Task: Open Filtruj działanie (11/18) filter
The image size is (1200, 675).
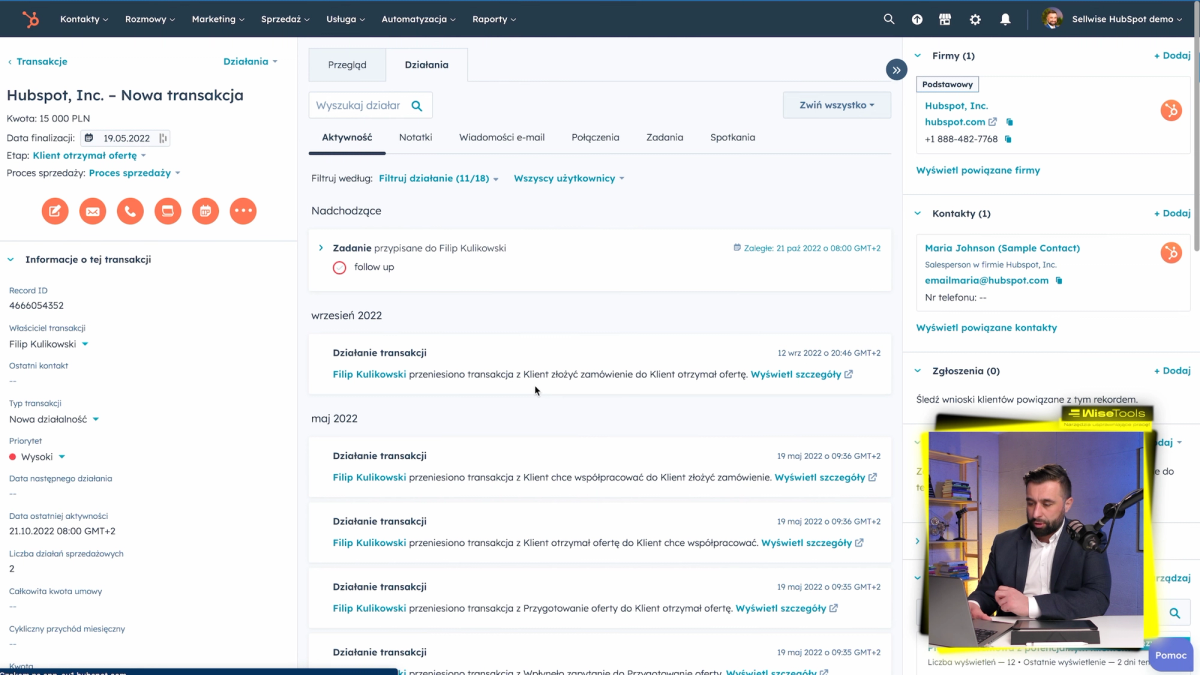Action: pos(438,178)
